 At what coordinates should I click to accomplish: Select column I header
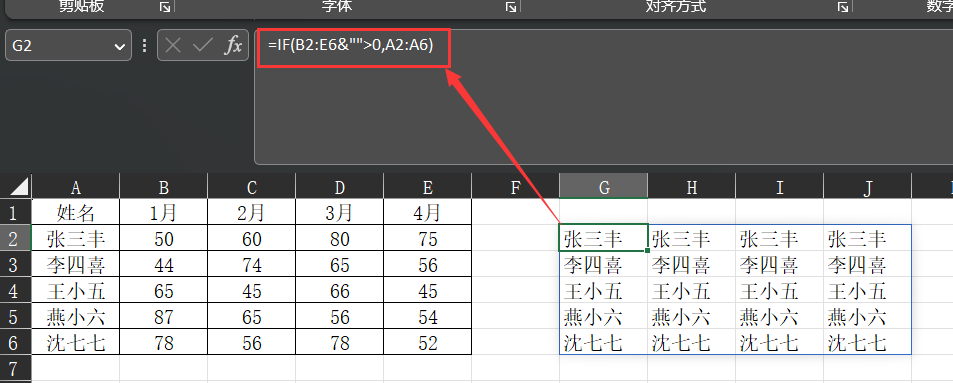tap(780, 187)
